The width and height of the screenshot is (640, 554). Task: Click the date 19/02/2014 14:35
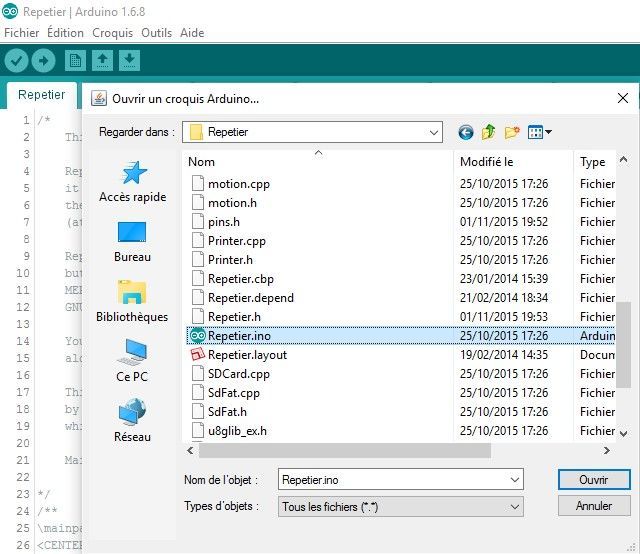click(504, 354)
